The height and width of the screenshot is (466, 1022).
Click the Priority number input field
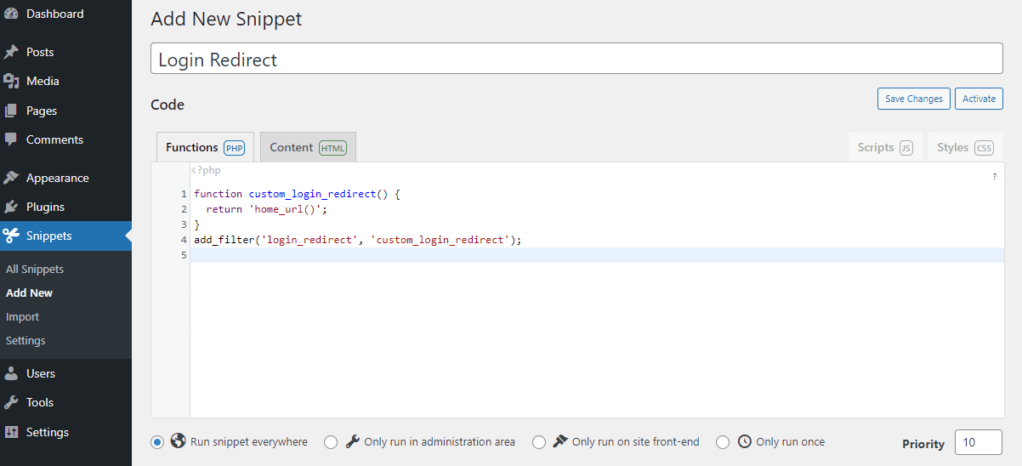click(977, 443)
